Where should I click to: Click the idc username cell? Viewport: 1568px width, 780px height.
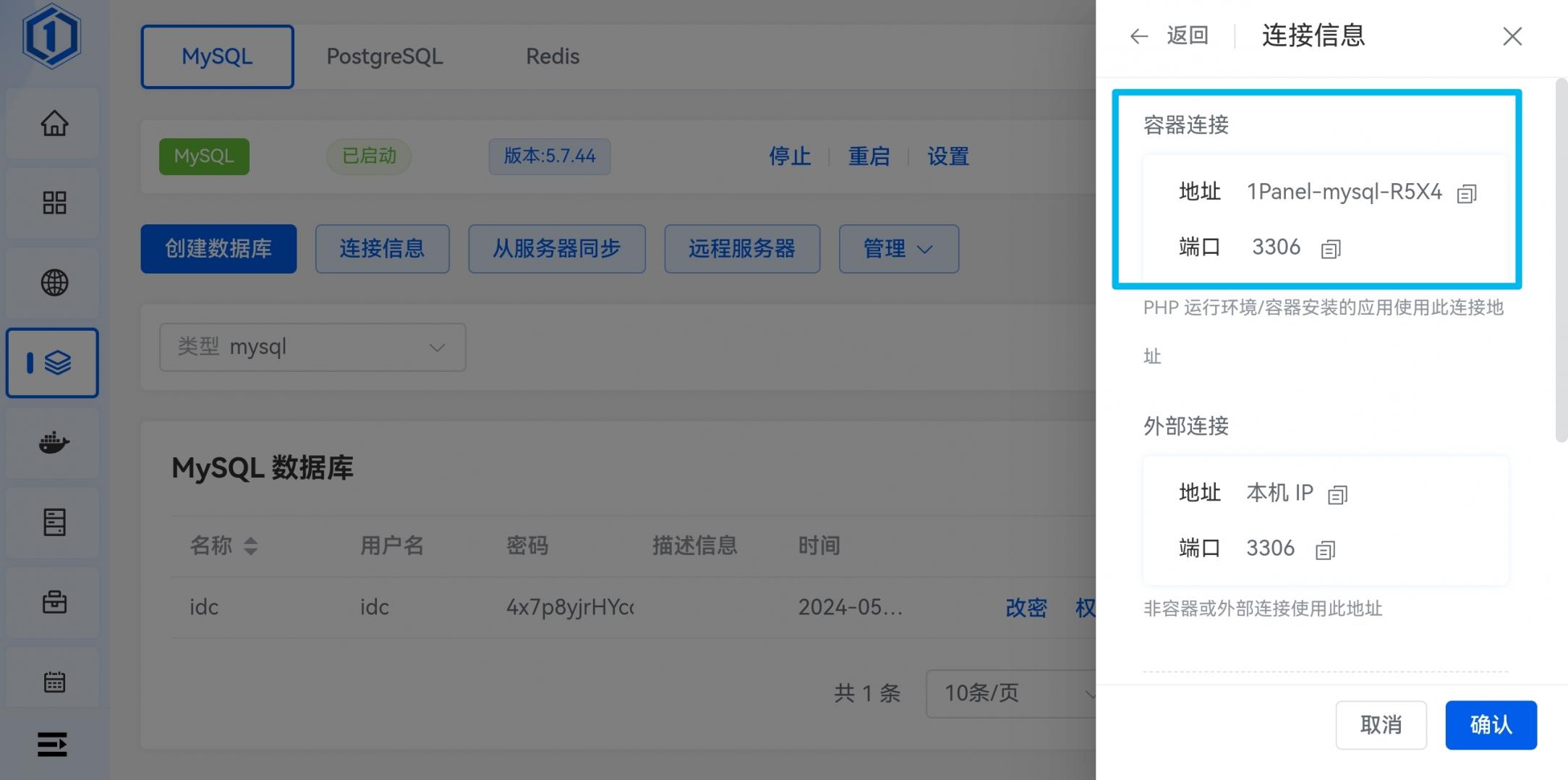(375, 607)
